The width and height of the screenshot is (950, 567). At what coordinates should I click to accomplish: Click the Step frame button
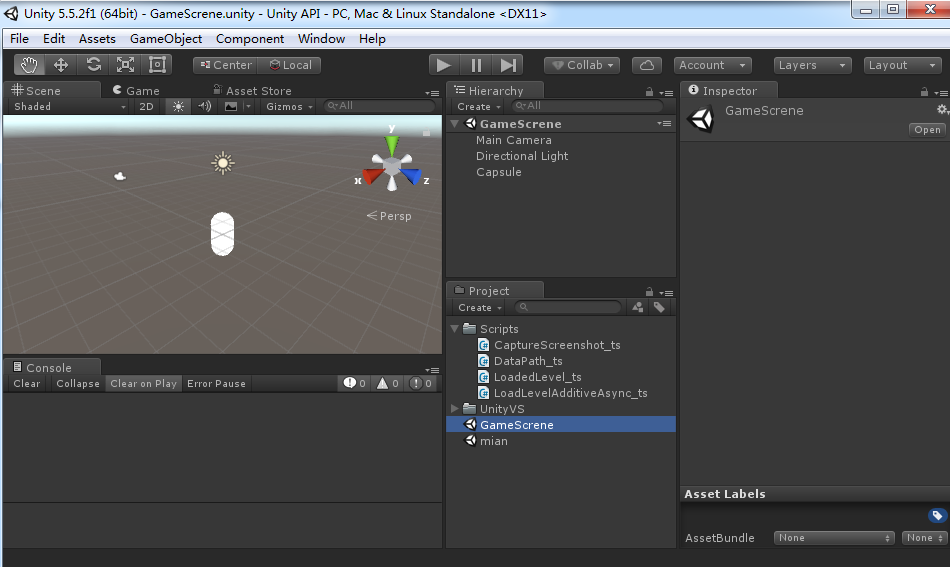508,65
